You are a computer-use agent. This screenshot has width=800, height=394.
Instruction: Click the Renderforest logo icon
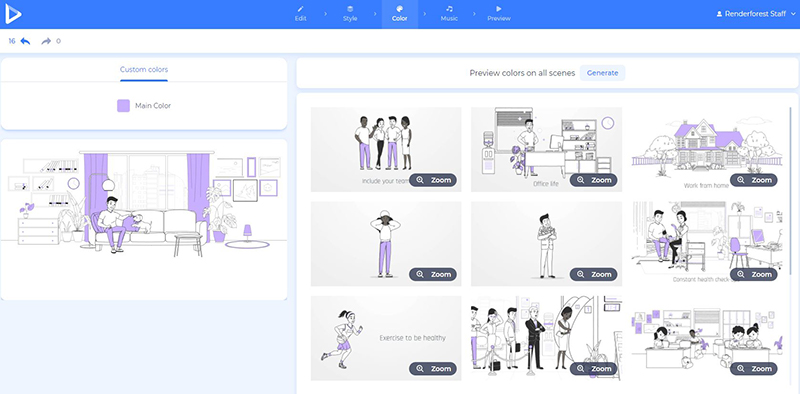[x=13, y=14]
